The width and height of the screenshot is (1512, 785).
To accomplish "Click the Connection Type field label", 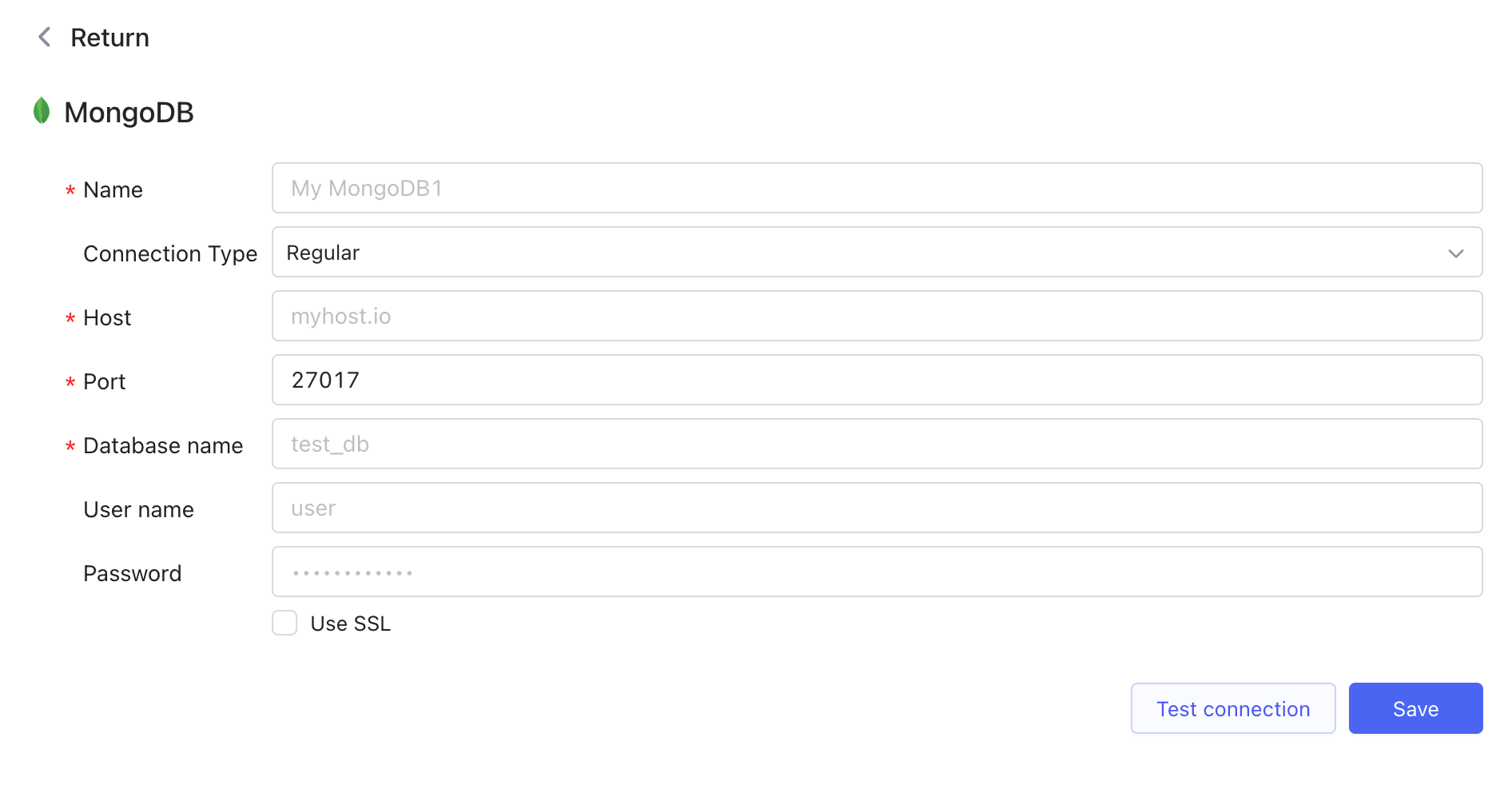I will pyautogui.click(x=170, y=253).
